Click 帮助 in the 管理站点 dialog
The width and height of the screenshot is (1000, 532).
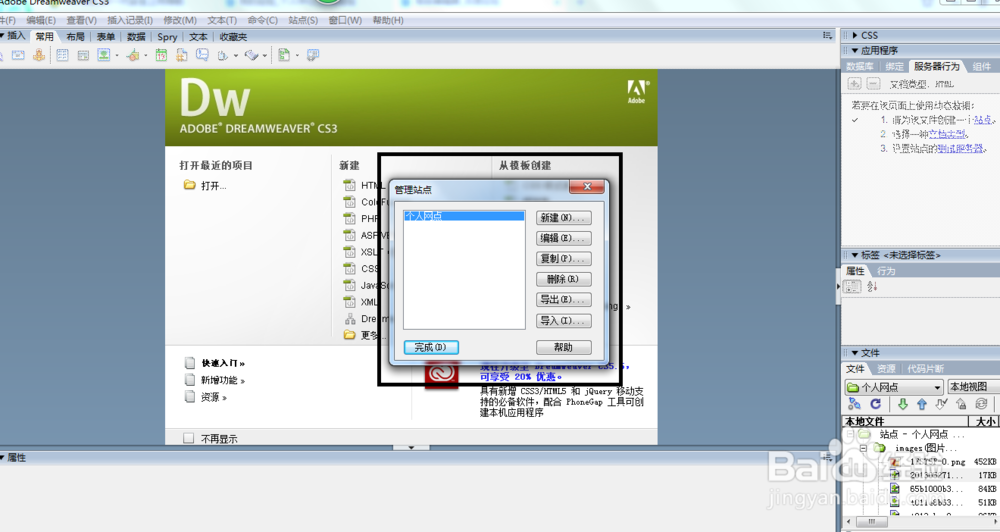point(563,348)
